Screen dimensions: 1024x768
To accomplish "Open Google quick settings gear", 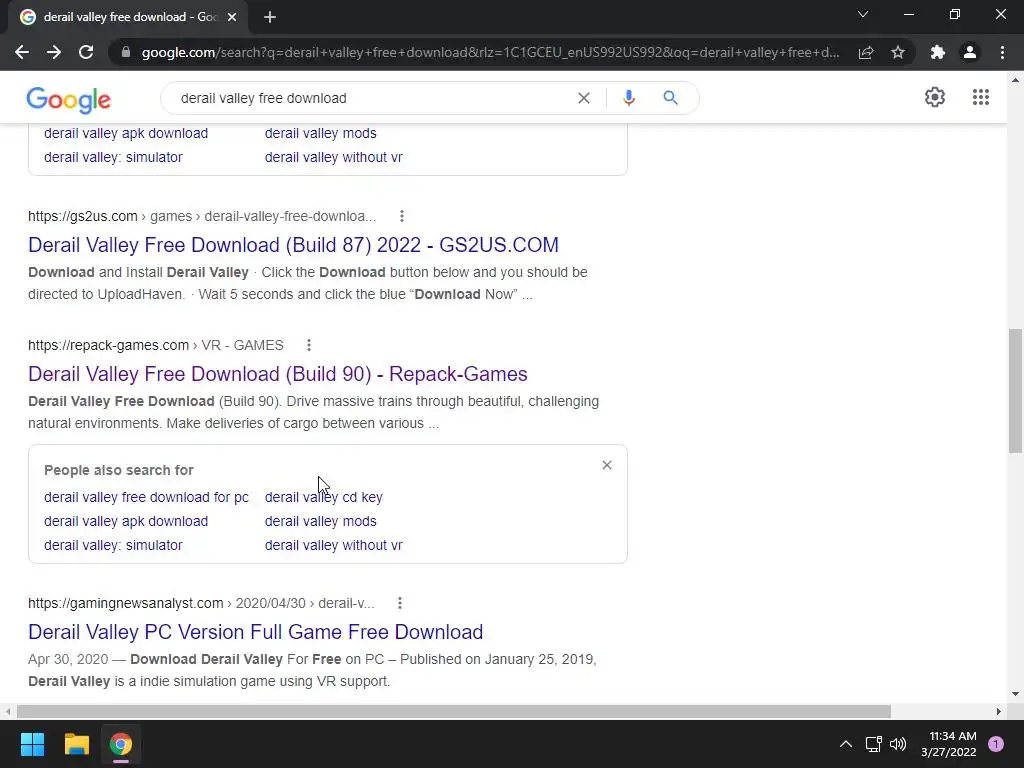I will coord(935,97).
